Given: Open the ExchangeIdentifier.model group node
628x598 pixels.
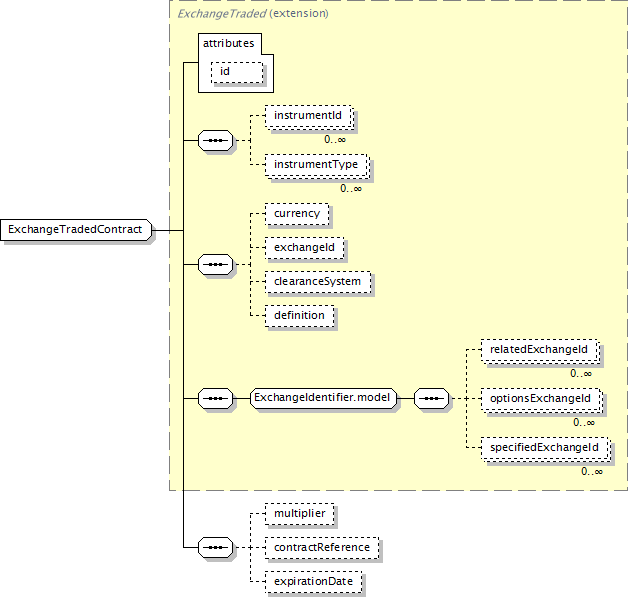Looking at the screenshot, I should pyautogui.click(x=322, y=398).
